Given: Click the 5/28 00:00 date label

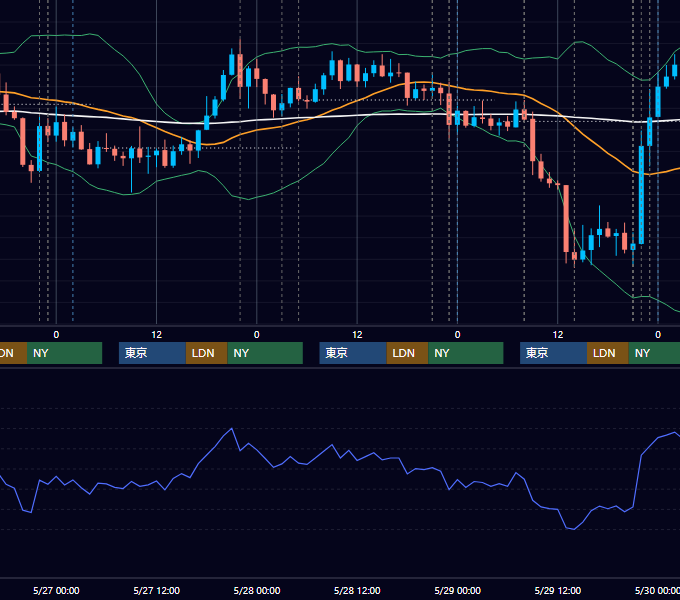Looking at the screenshot, I should pyautogui.click(x=257, y=590).
